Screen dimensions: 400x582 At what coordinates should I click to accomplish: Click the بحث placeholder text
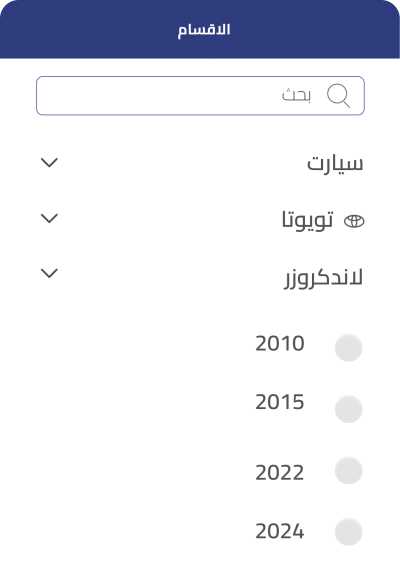click(296, 95)
